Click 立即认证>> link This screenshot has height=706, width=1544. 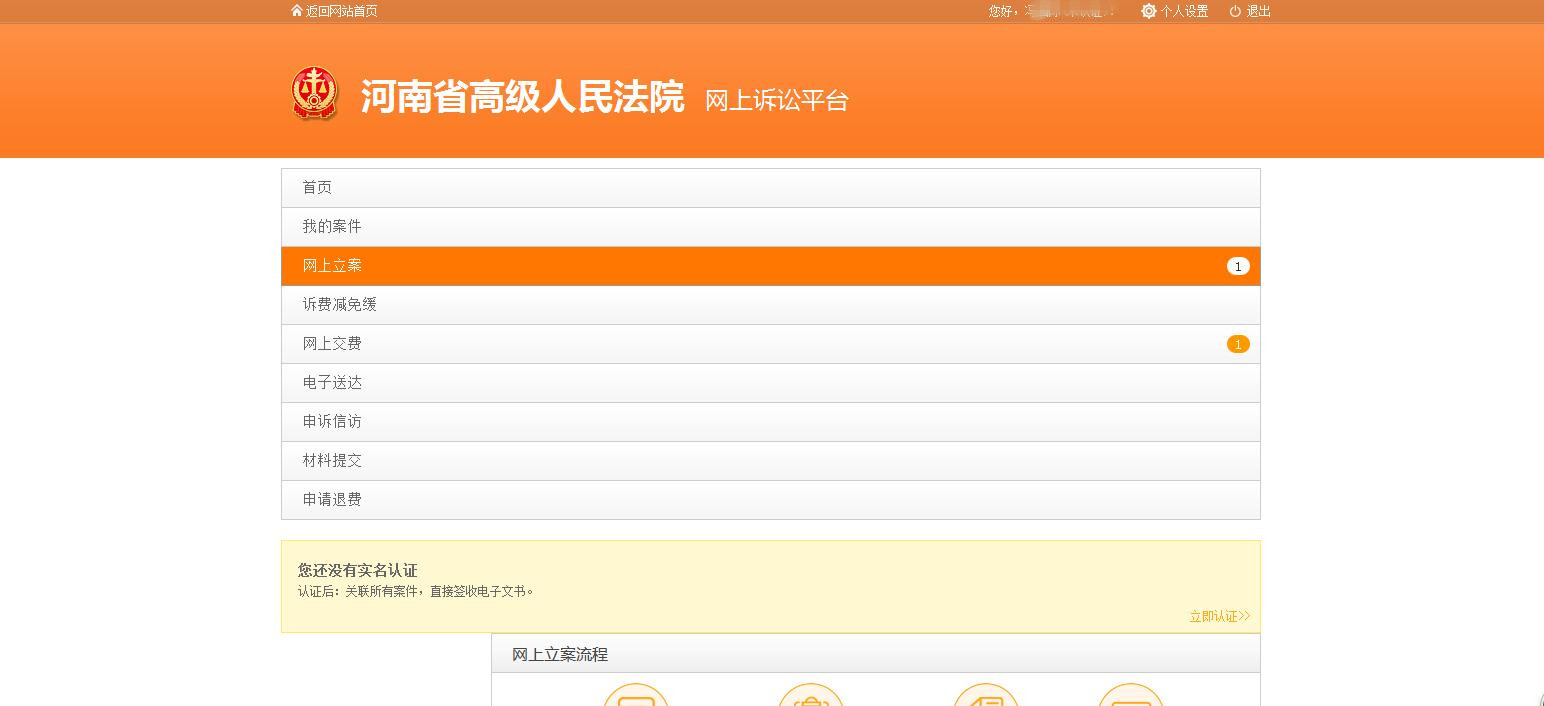tap(1219, 616)
